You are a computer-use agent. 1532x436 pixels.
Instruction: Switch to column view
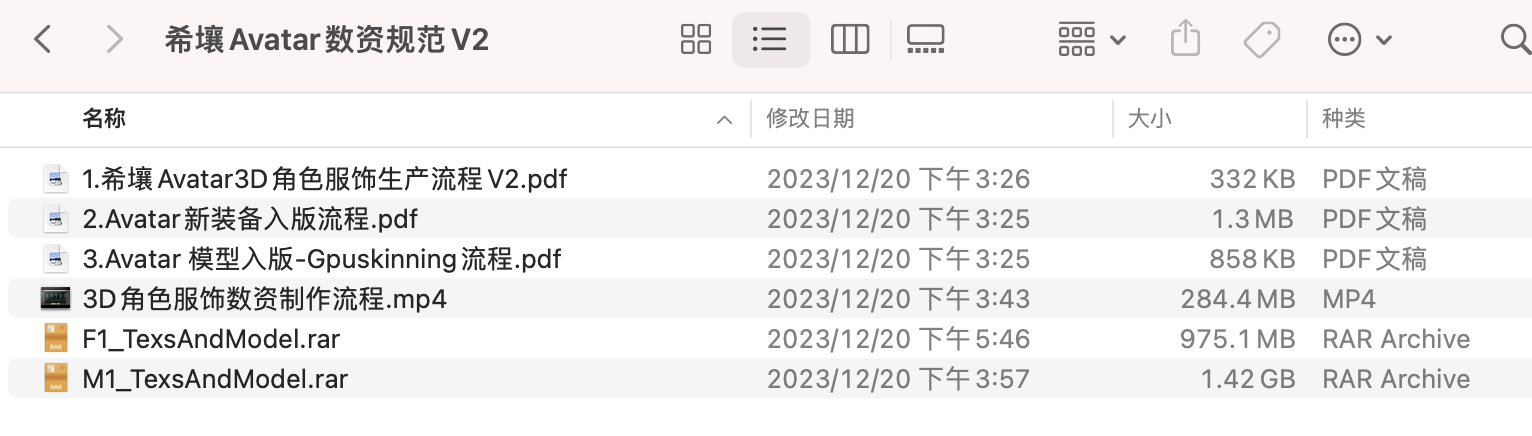pos(850,40)
